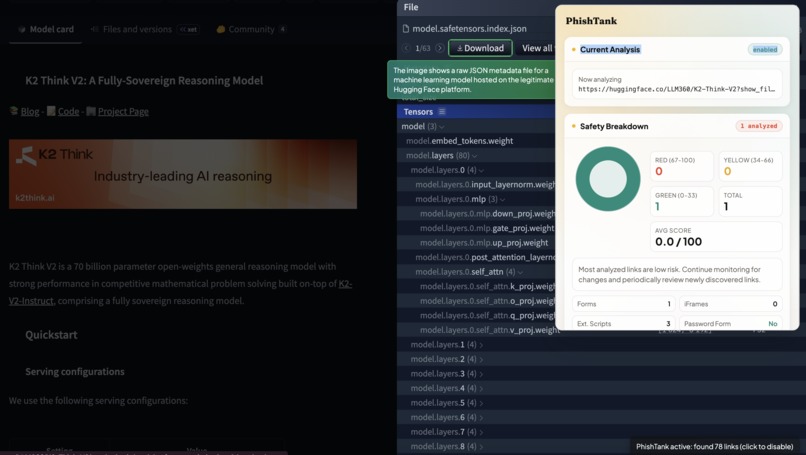Viewport: 806px width, 455px height.
Task: Click the TOTAL count card
Action: [750, 202]
